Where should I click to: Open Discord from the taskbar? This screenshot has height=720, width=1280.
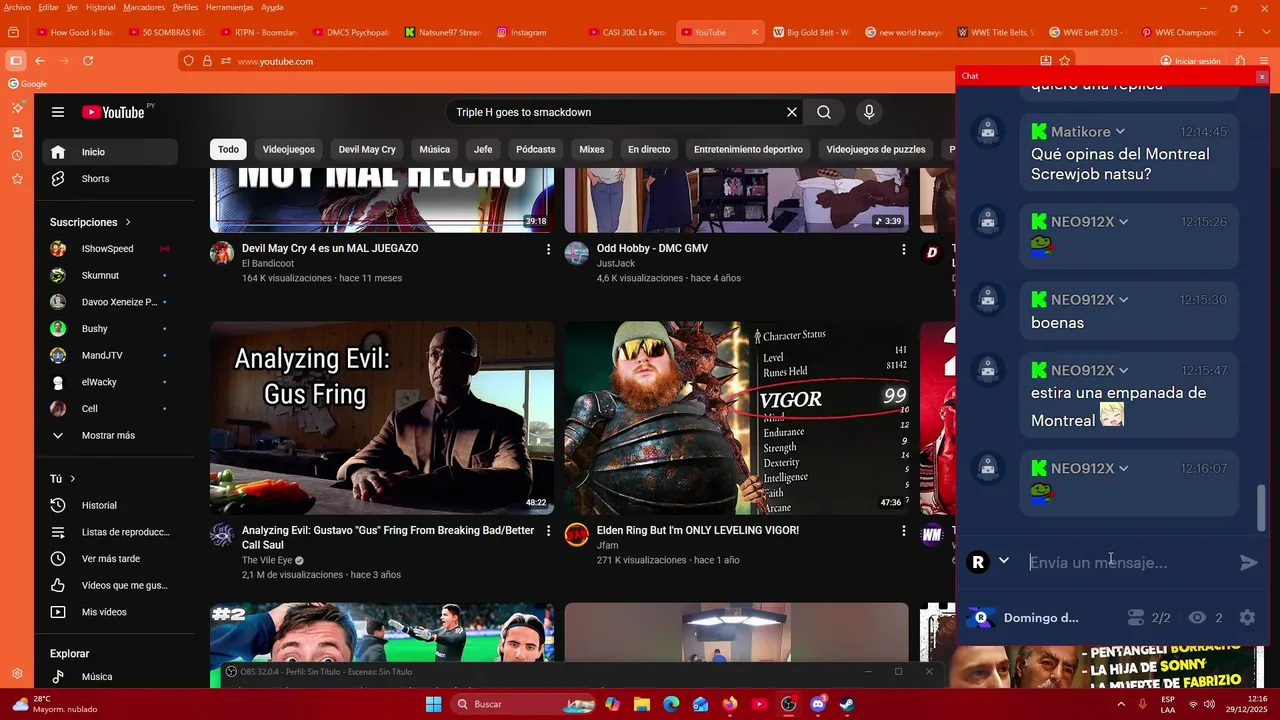(818, 704)
